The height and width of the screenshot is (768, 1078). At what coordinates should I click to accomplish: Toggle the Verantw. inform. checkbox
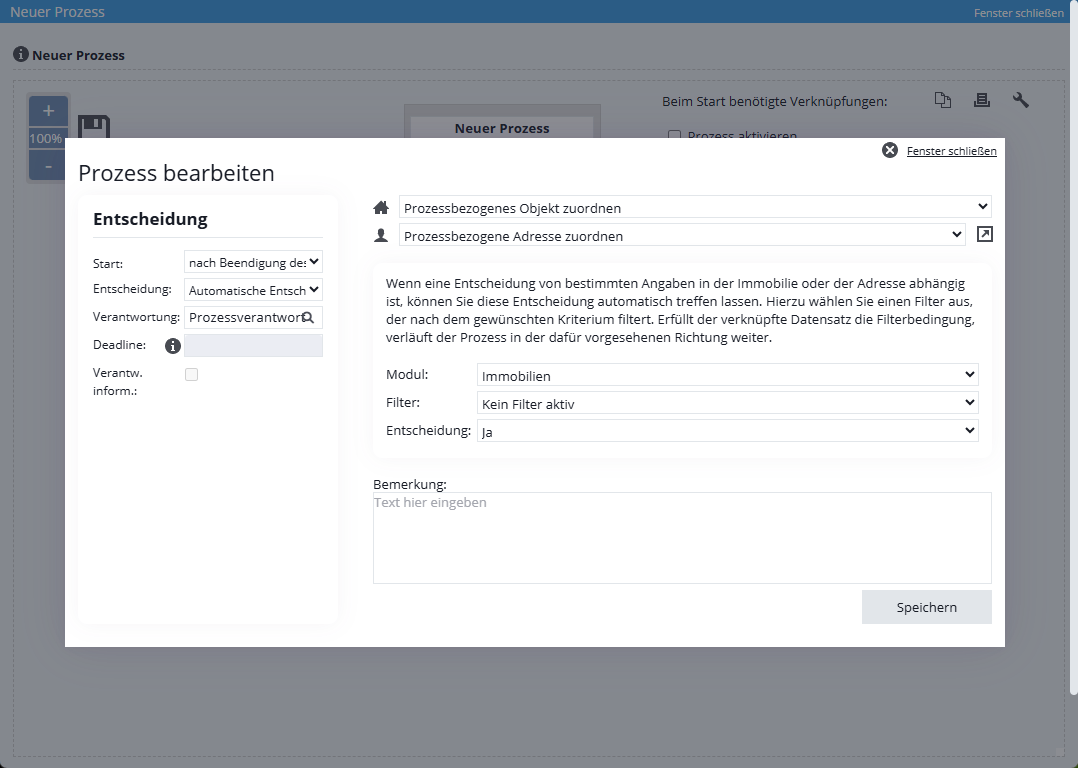pos(192,374)
